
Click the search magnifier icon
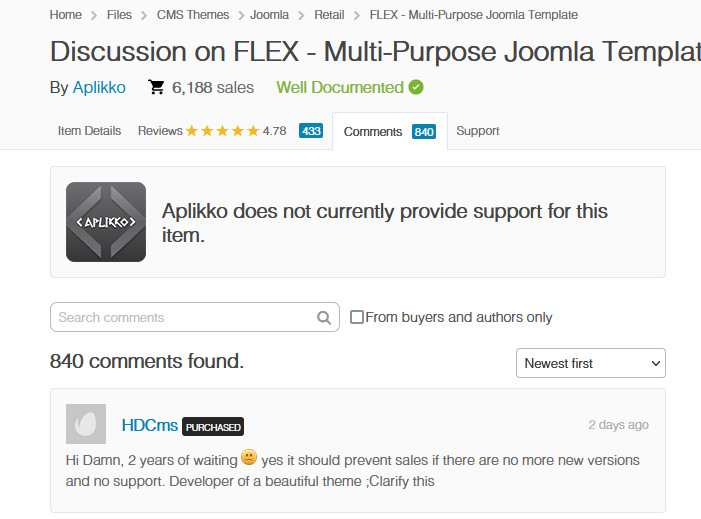[x=324, y=318]
